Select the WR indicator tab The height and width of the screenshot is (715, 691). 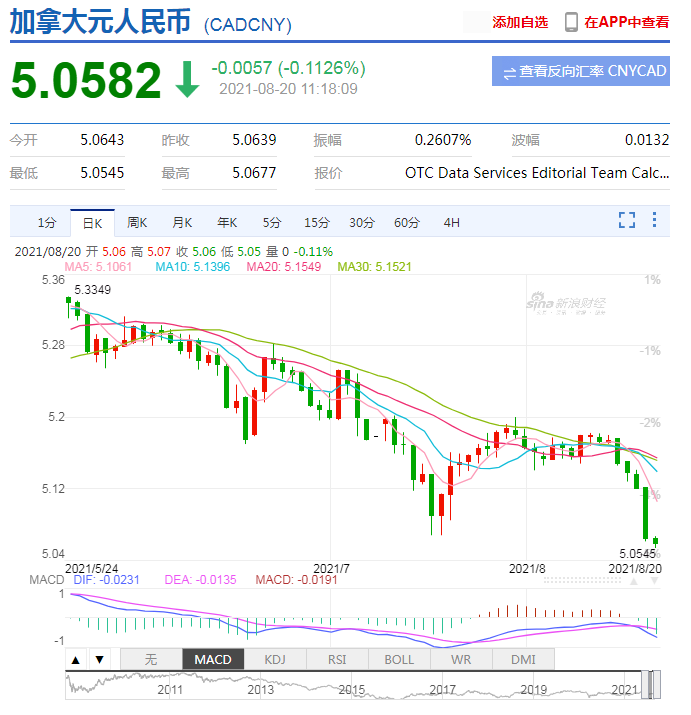pyautogui.click(x=461, y=659)
